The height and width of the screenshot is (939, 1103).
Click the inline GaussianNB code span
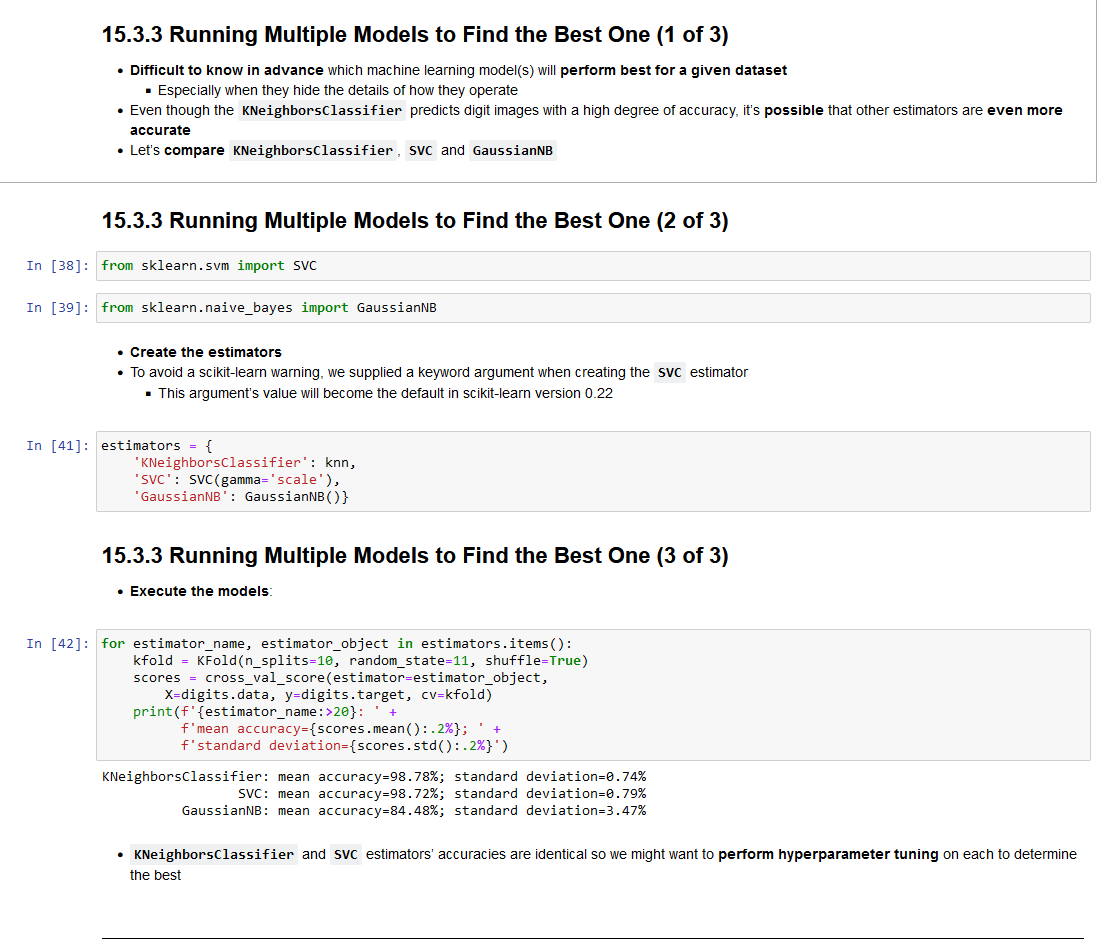tap(512, 150)
